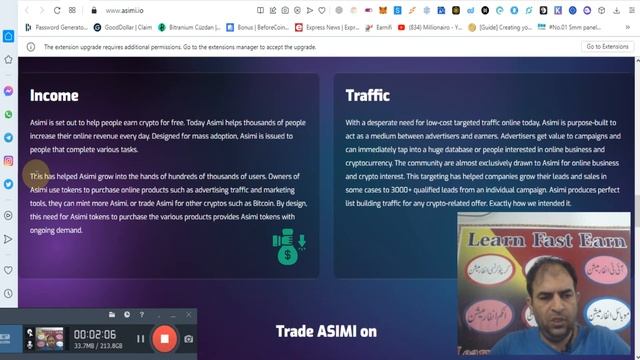Click the send arrow icon in the address bar
Image resolution: width=640 pixels, height=360 pixels.
310,11
